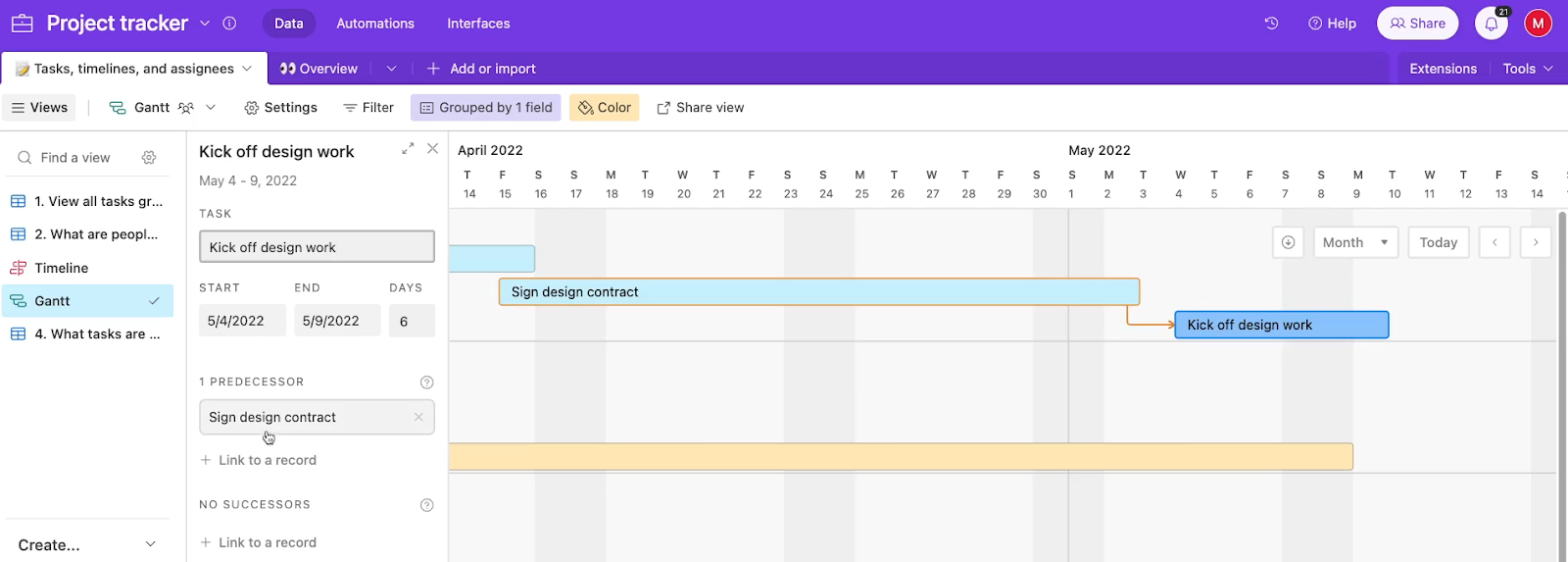Viewport: 1568px width, 562px height.
Task: Click the Gantt view collaborators icon
Action: click(186, 108)
